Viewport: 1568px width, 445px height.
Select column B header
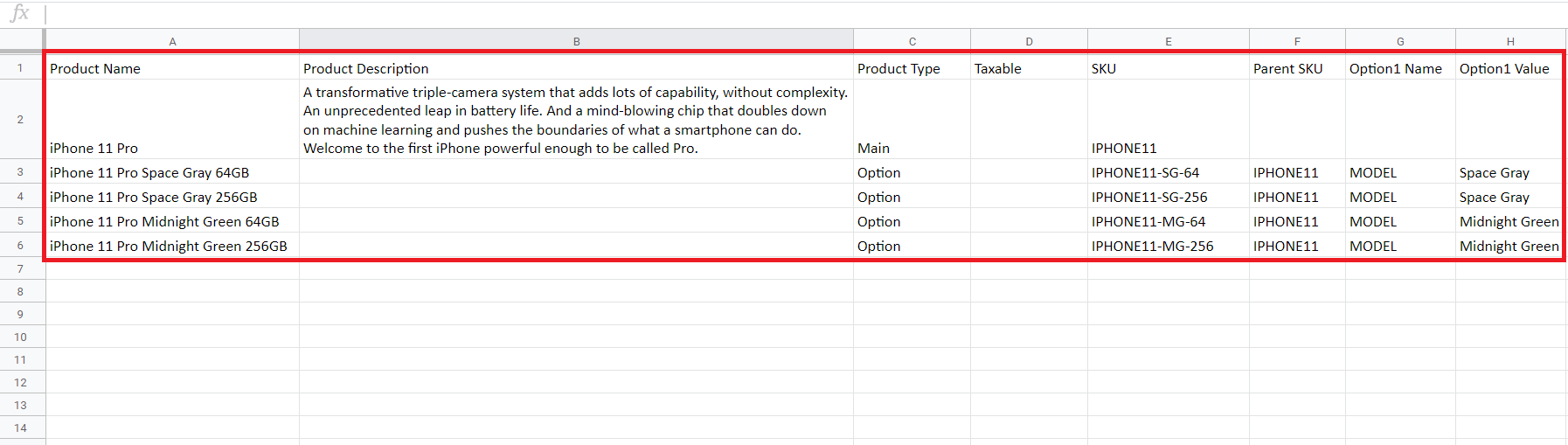pos(576,41)
